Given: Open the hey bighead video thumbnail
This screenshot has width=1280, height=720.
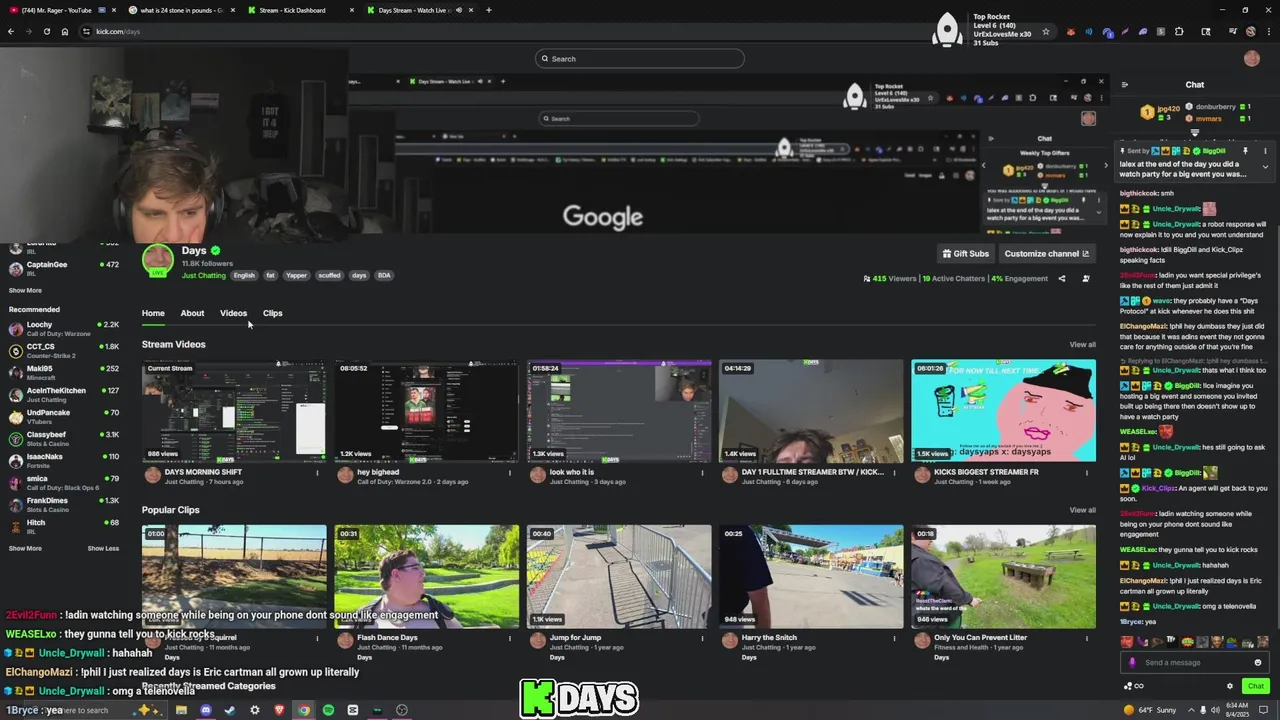Looking at the screenshot, I should click(426, 411).
